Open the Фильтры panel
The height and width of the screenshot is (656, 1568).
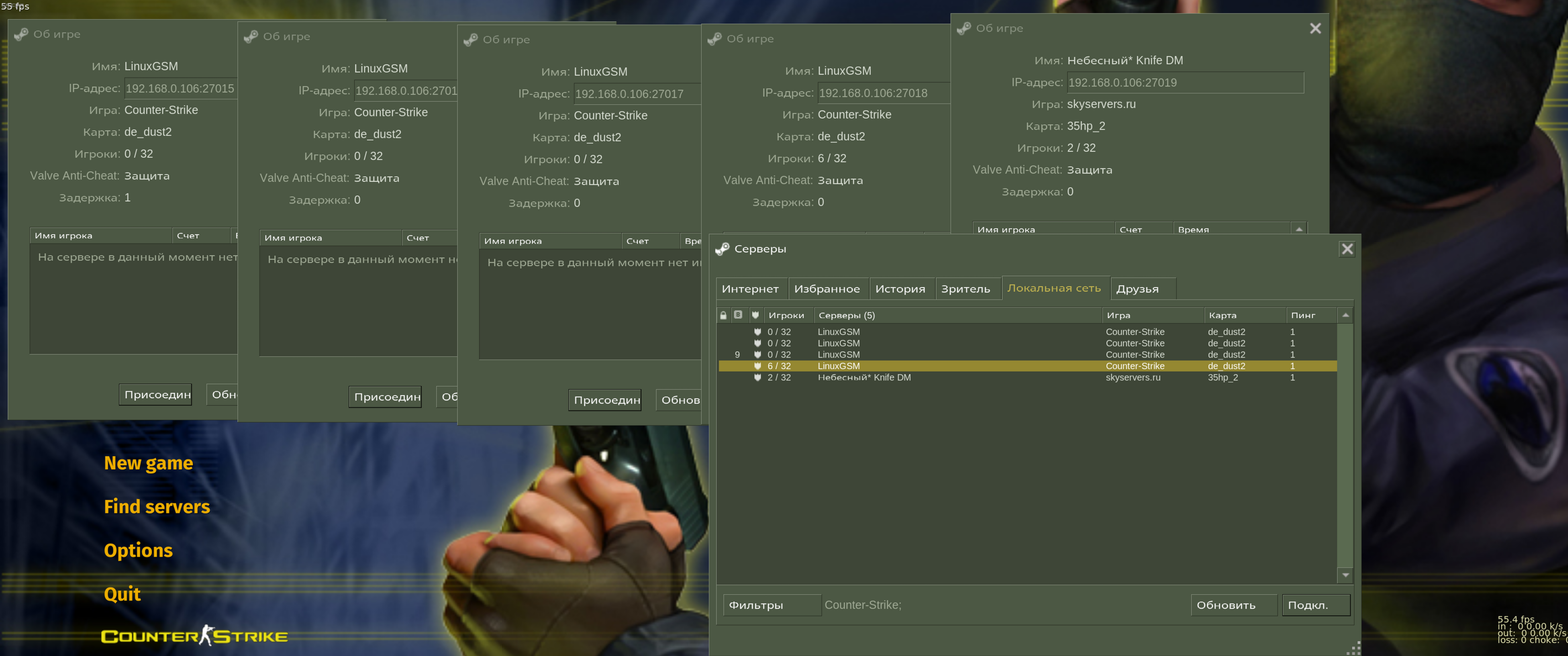[772, 605]
